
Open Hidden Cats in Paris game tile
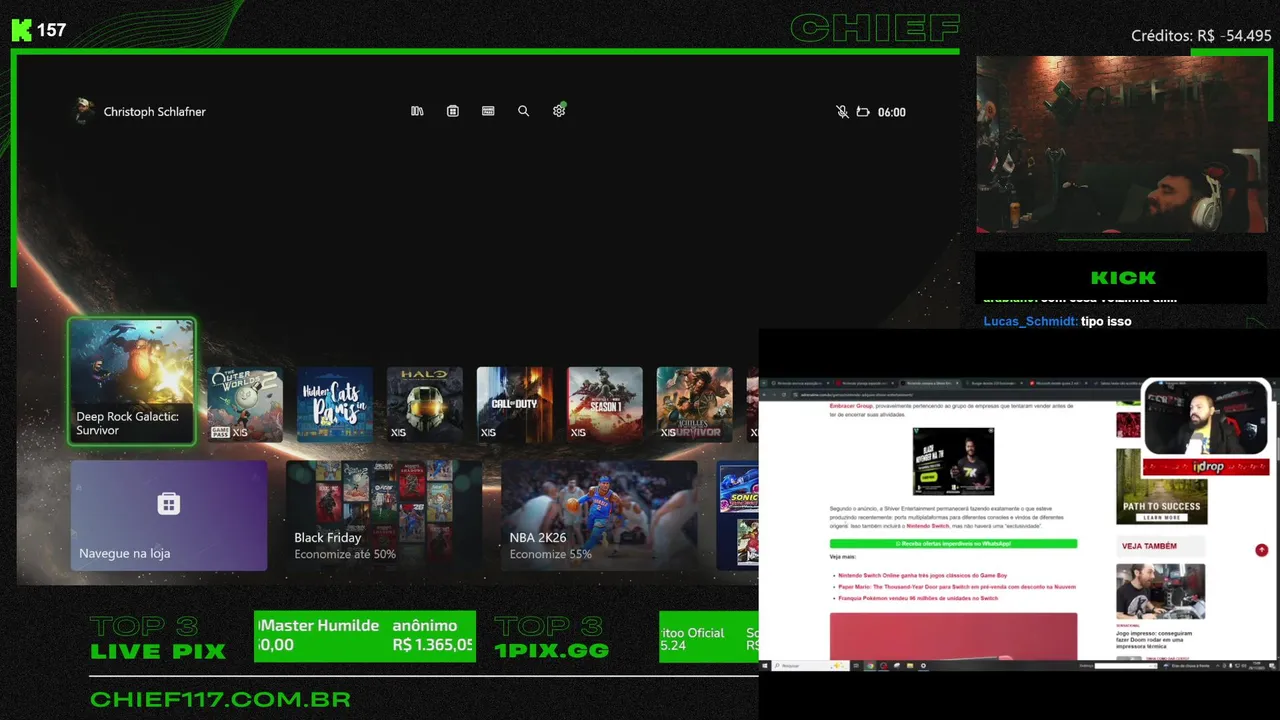(x=335, y=404)
